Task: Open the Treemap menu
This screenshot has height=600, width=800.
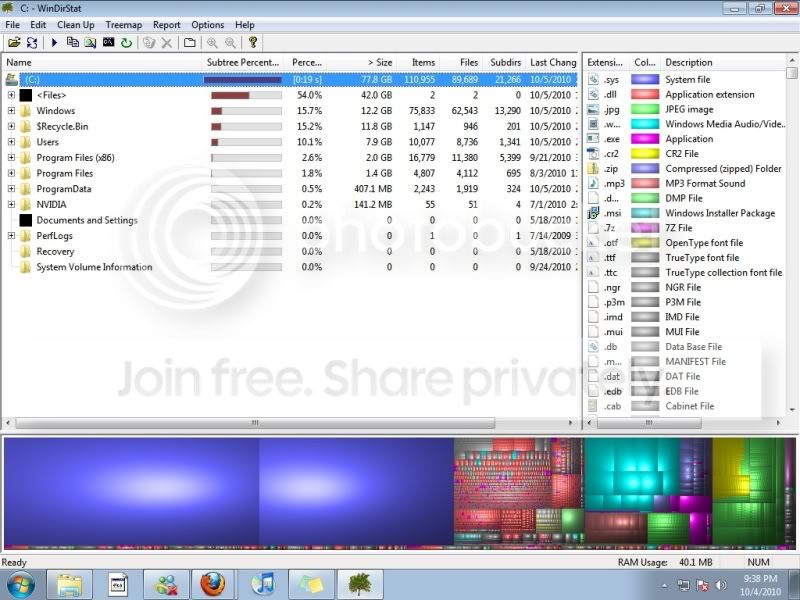Action: 123,25
